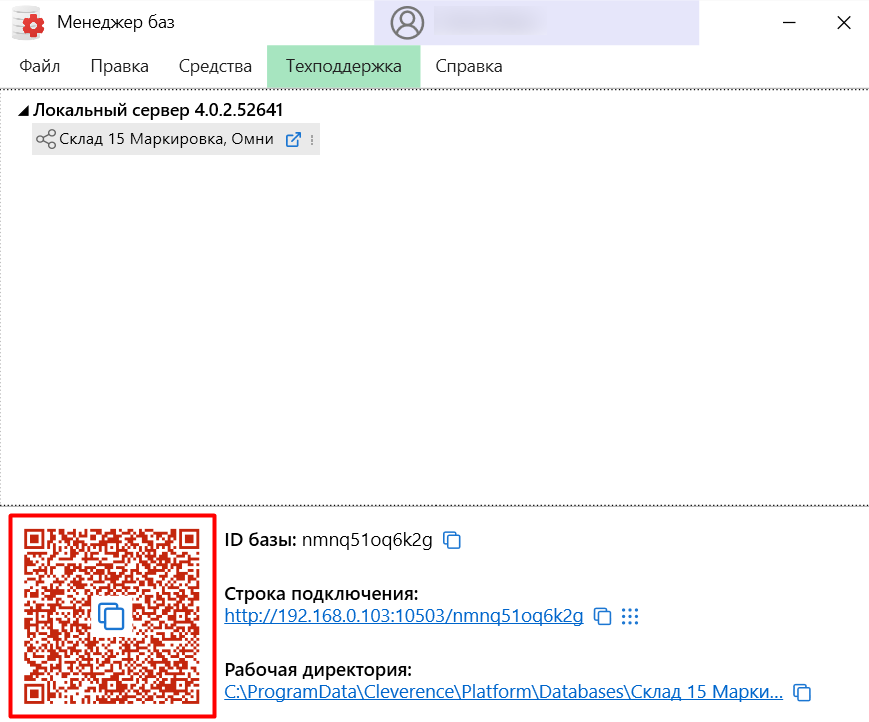Click the share icon before Склад 15 Маркировка

46,139
